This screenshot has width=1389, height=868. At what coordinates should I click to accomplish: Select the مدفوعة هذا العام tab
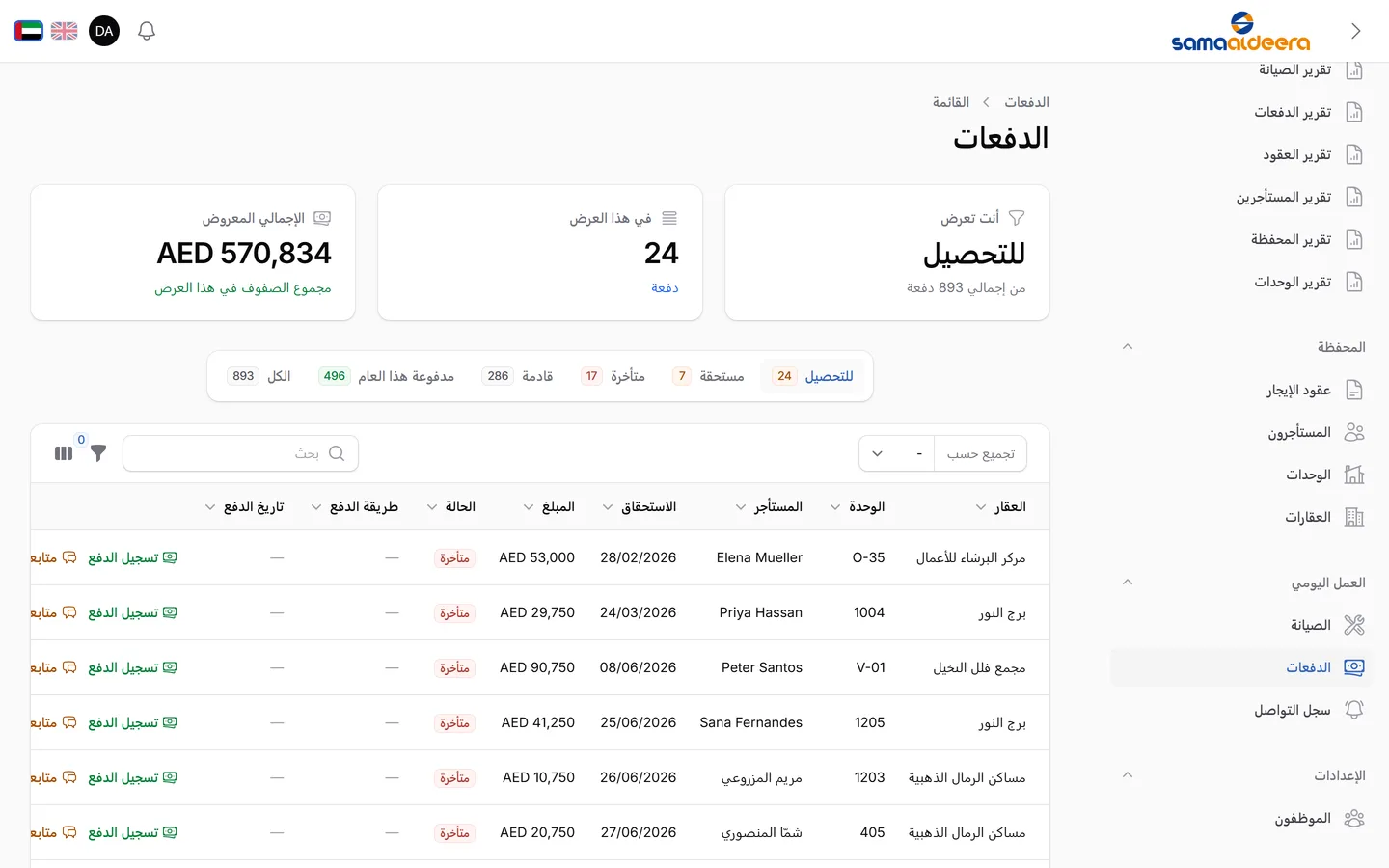click(x=386, y=376)
